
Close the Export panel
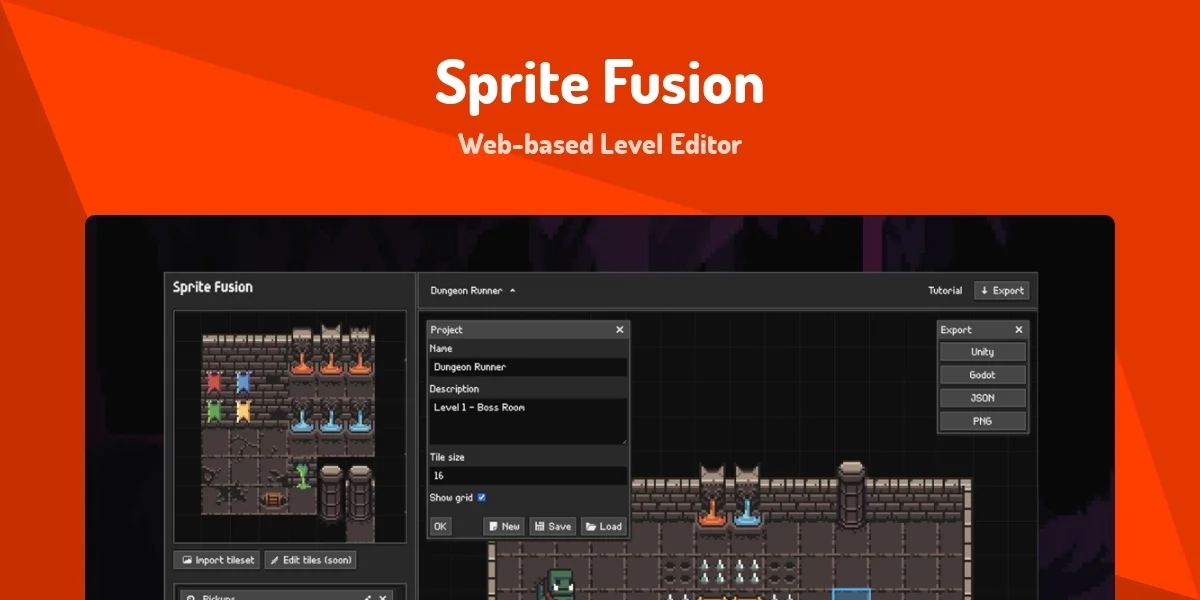1019,330
